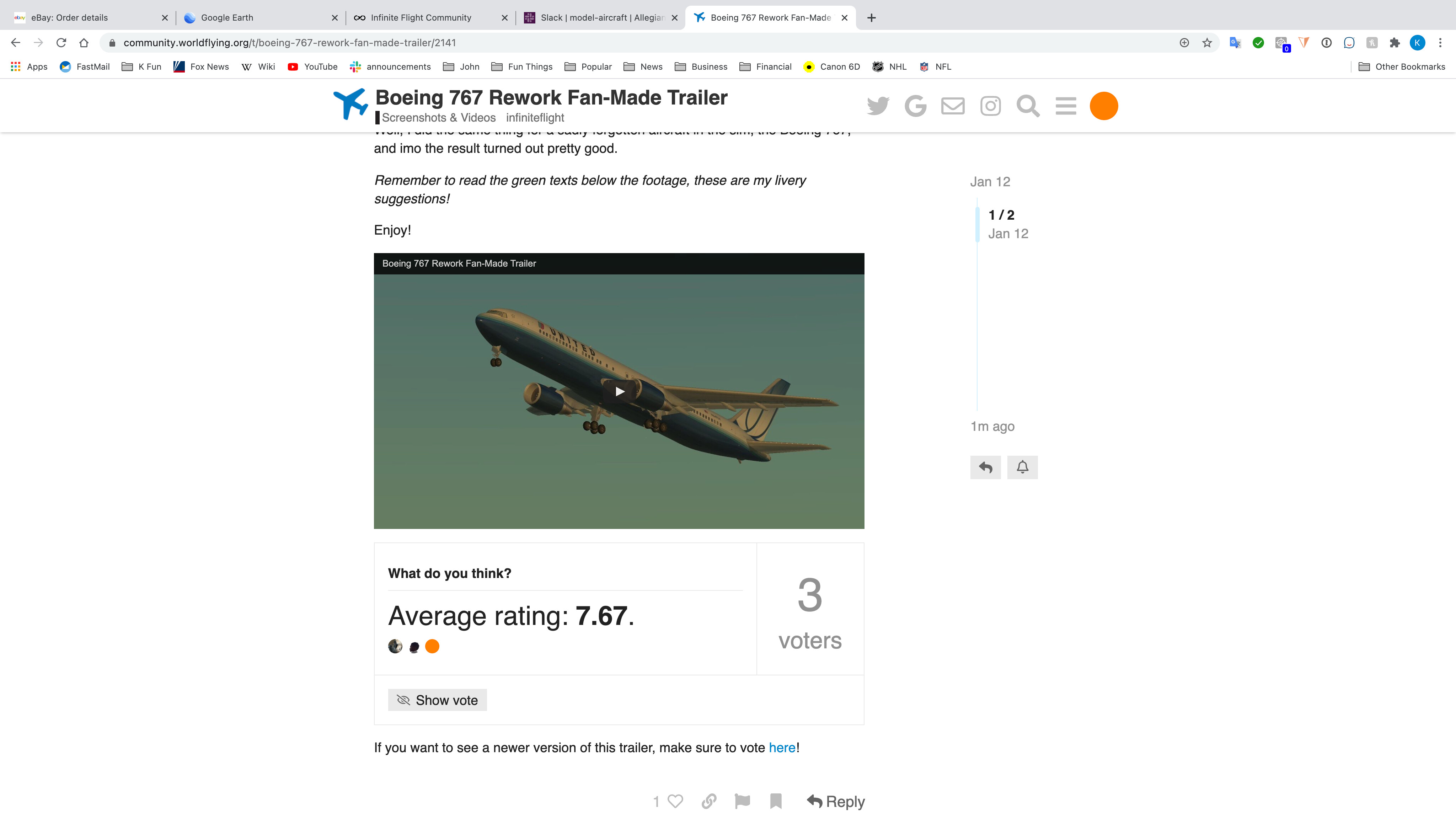Click Show vote button in poll
The width and height of the screenshot is (1456, 819).
click(438, 700)
